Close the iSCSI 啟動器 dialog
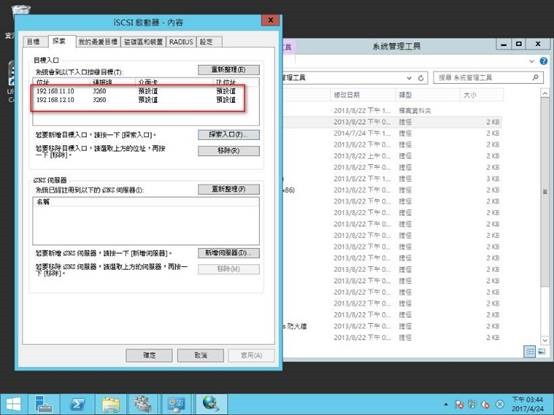554x415 pixels. pyautogui.click(x=271, y=20)
